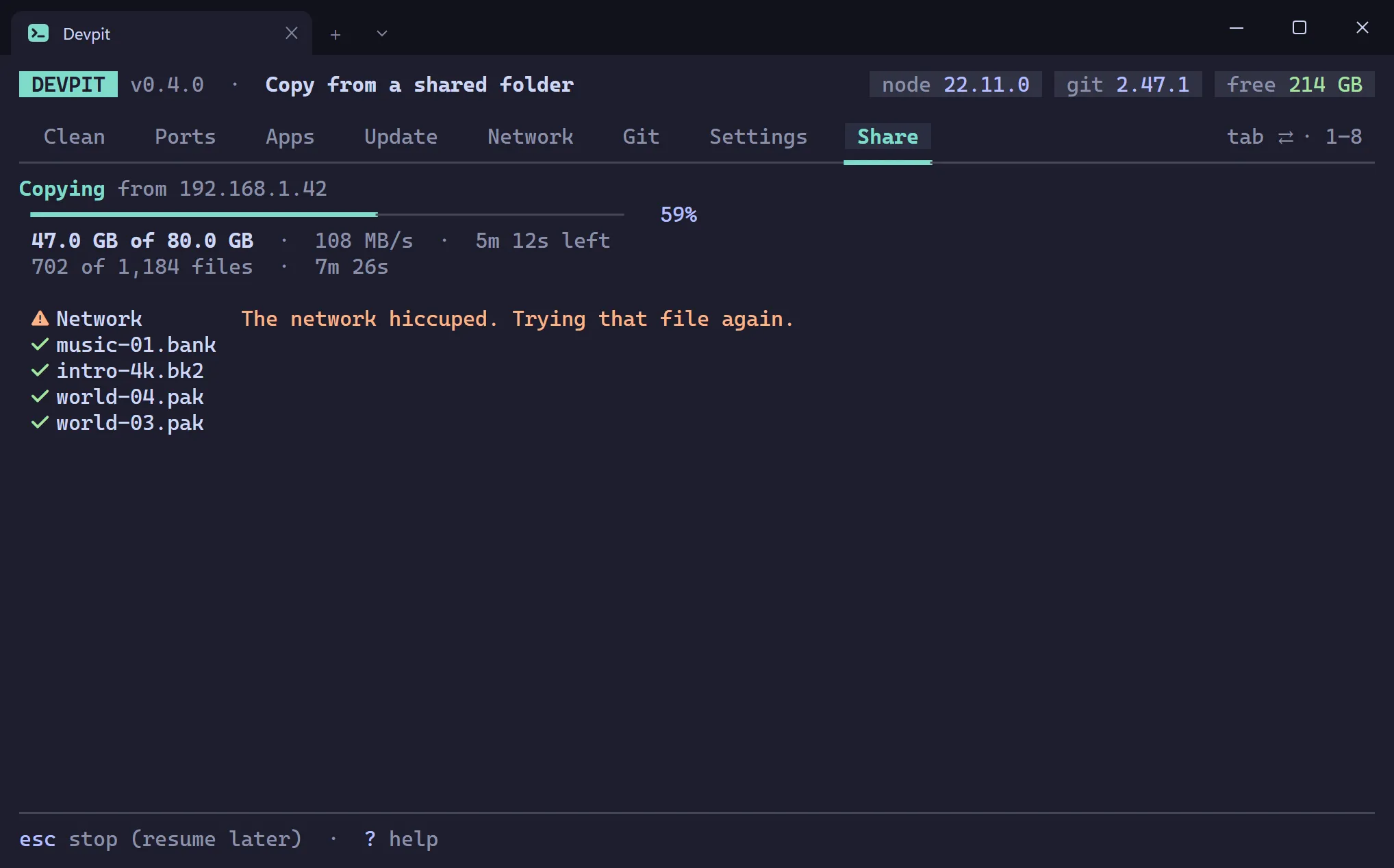This screenshot has width=1394, height=868.
Task: Open the Apps tab
Action: 290,137
